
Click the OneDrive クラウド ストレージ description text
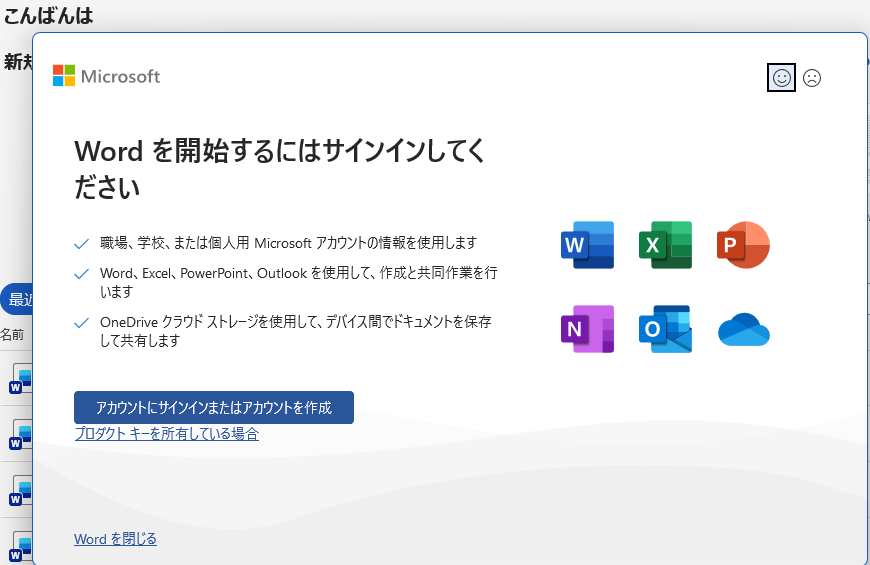[x=296, y=331]
